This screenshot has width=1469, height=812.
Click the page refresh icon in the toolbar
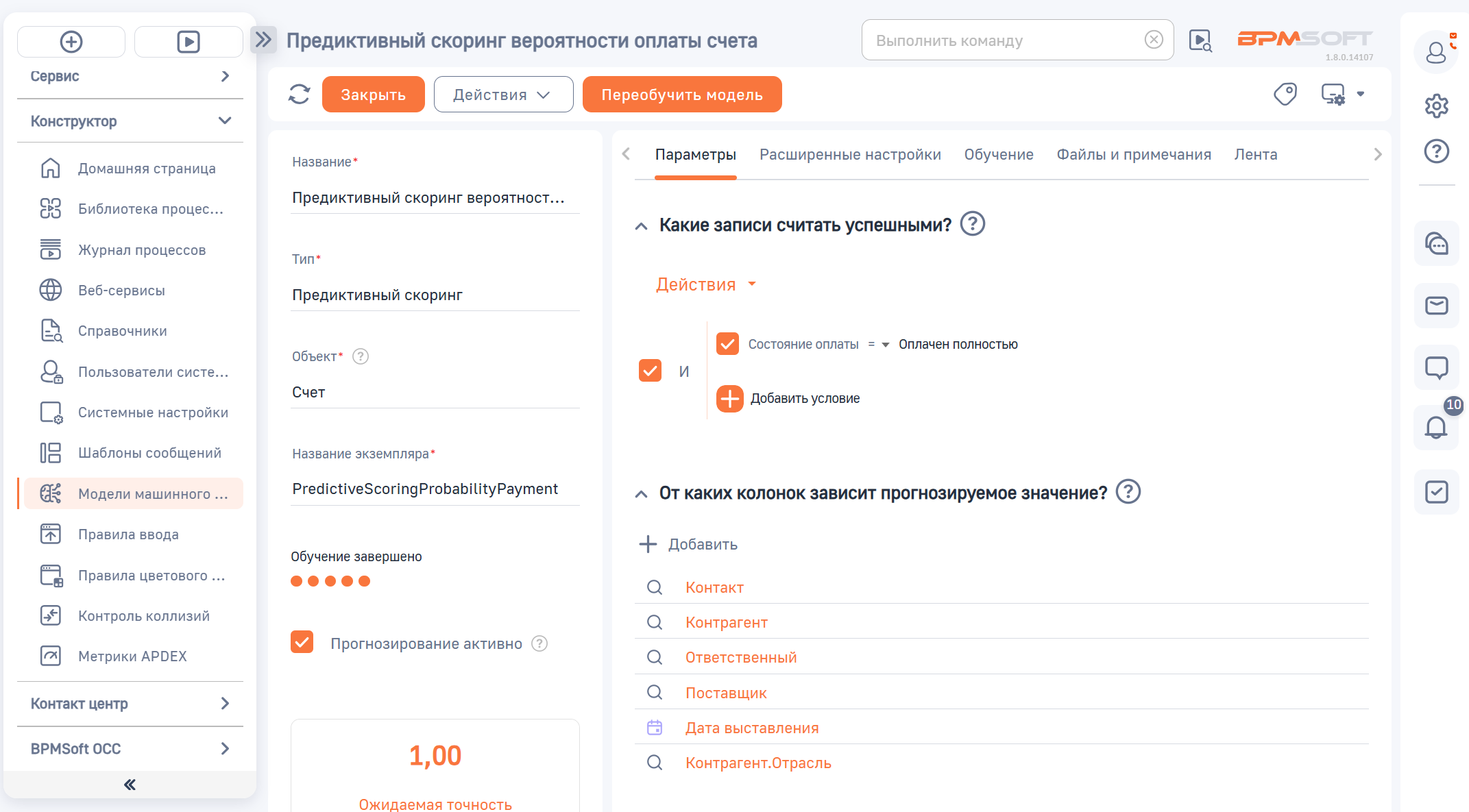[x=299, y=94]
